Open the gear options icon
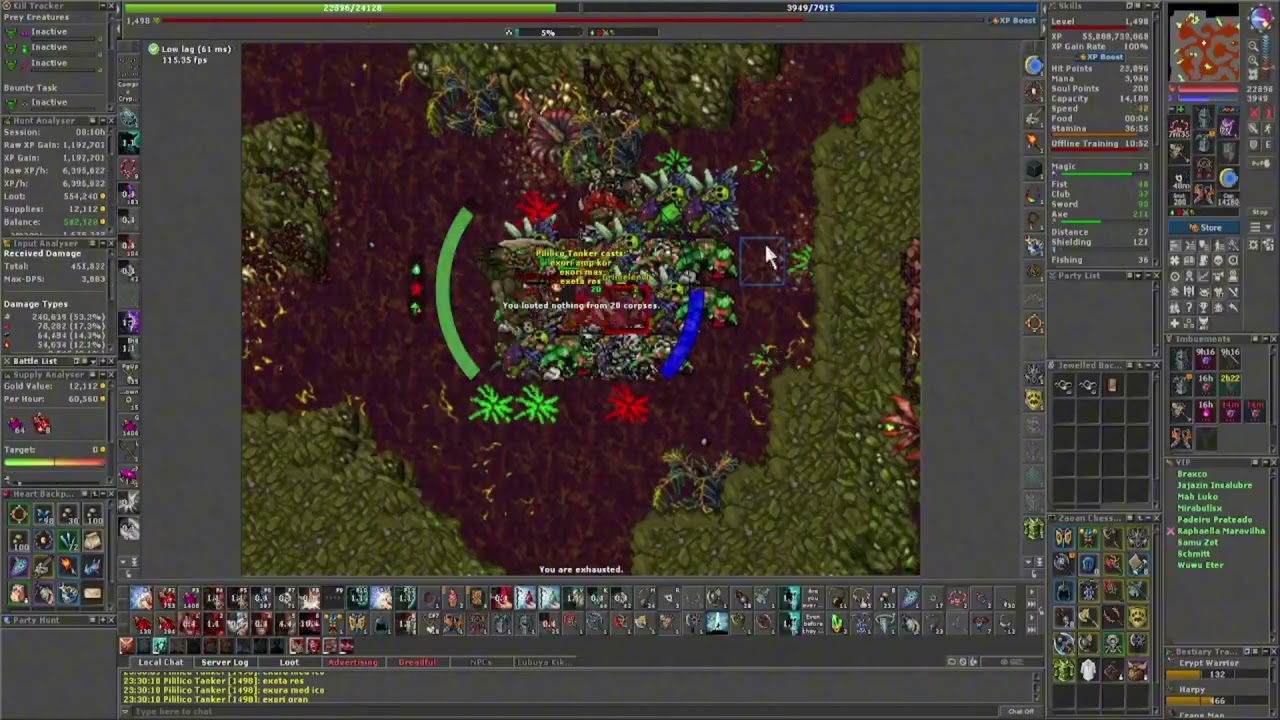 [x=1253, y=245]
